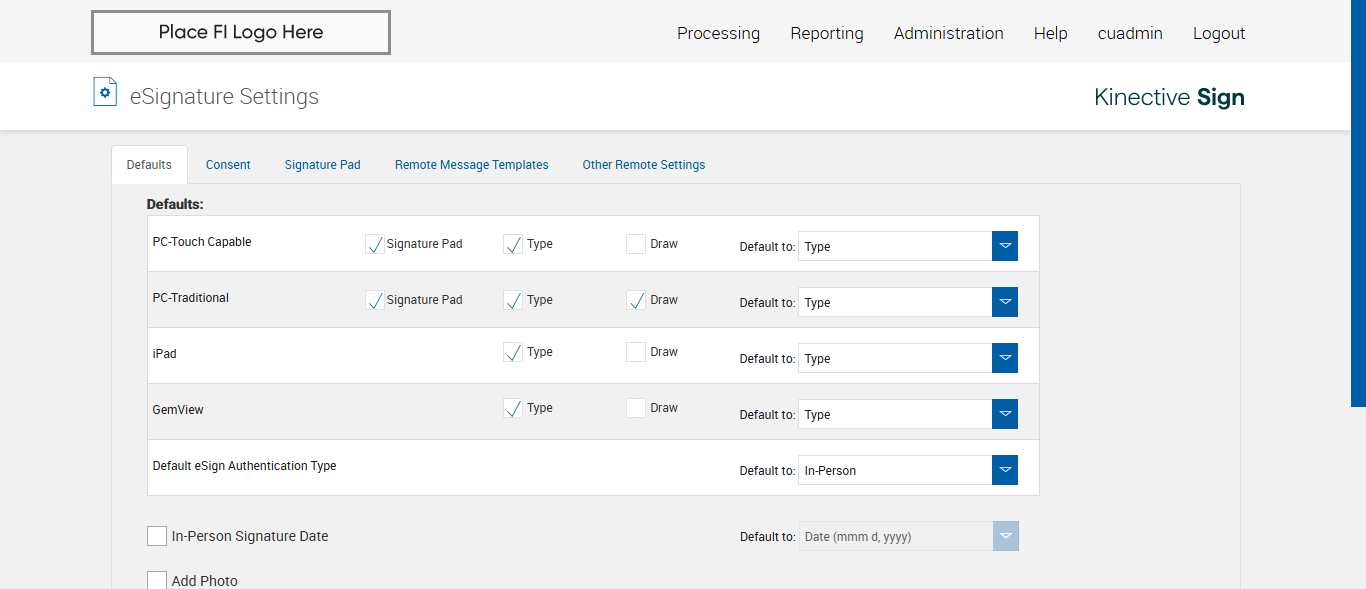Toggle the iPad Type checkbox
Image resolution: width=1366 pixels, height=589 pixels.
[x=513, y=352]
